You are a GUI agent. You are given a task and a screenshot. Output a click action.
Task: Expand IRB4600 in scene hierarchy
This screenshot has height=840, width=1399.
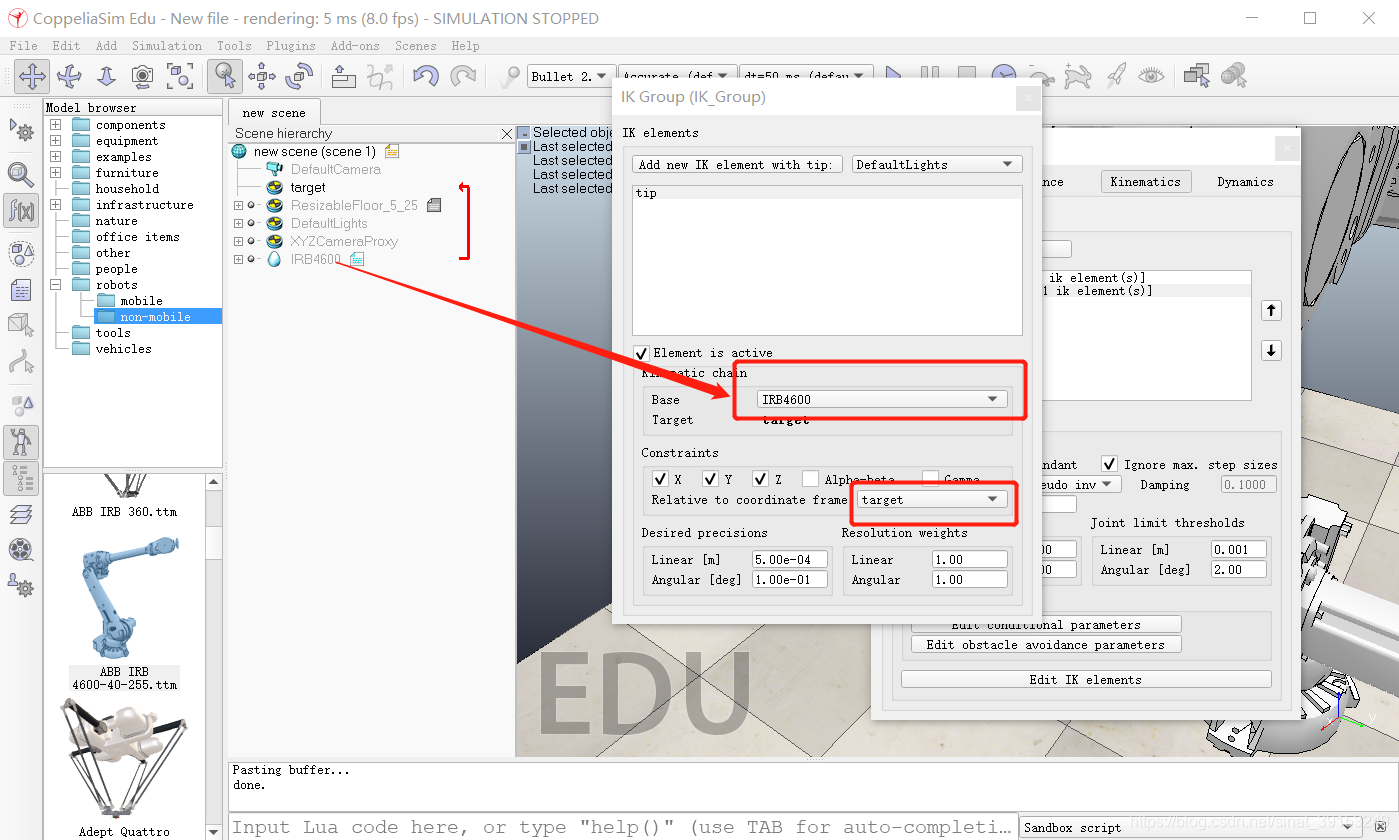tap(238, 259)
